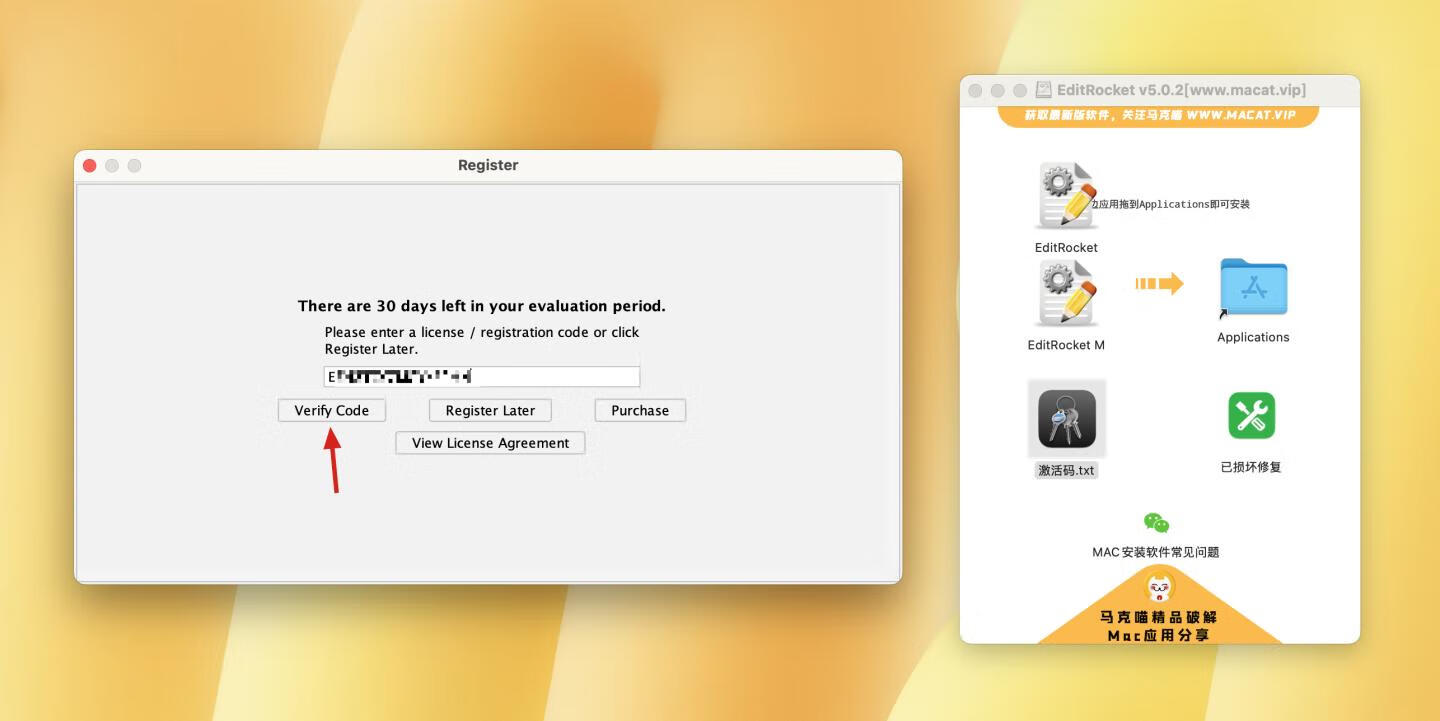Click the Register window title bar
The width and height of the screenshot is (1440, 721).
[488, 165]
